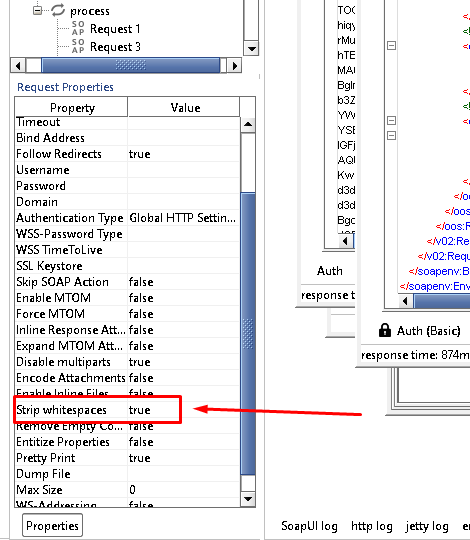Select the Encode Attachments false value

[x=141, y=378]
